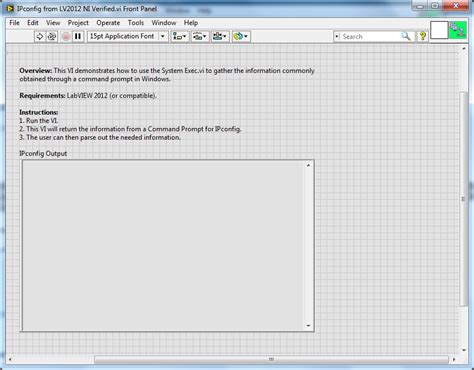The width and height of the screenshot is (474, 370).
Task: Click the Instructions heading text
Action: (39, 112)
